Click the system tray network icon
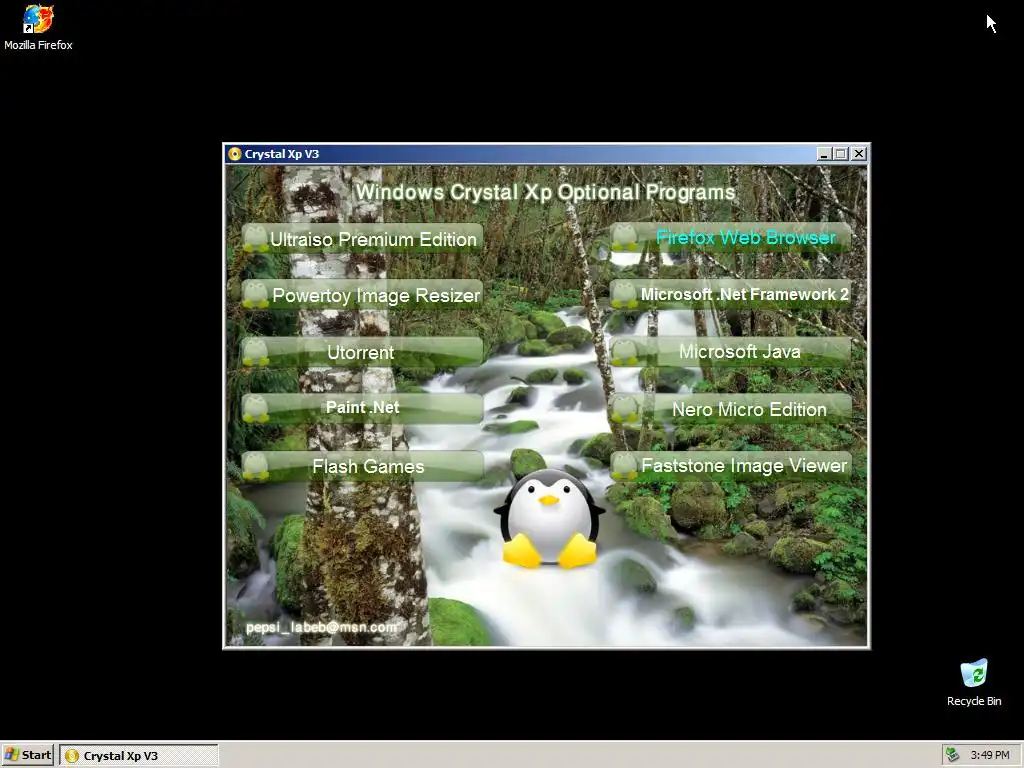The height and width of the screenshot is (768, 1024). (953, 755)
